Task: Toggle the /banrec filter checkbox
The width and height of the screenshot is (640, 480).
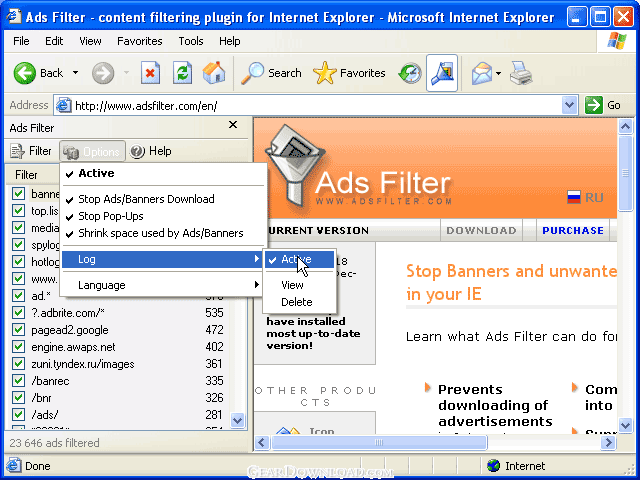Action: click(18, 381)
